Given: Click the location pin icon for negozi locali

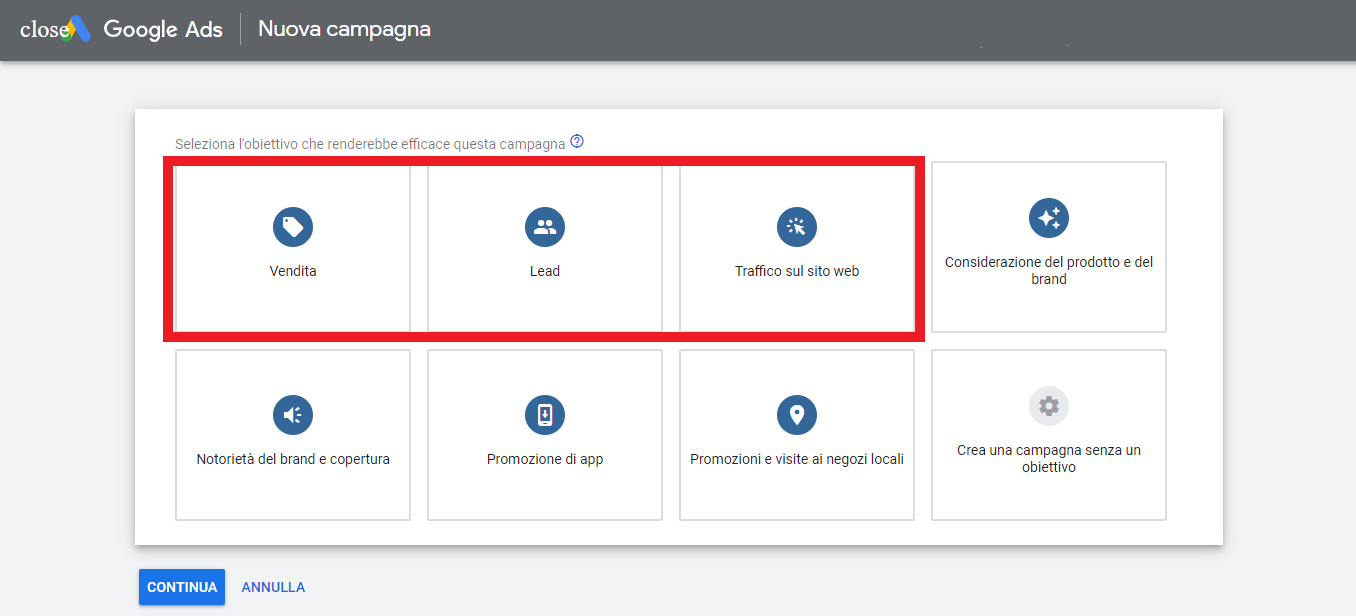Looking at the screenshot, I should click(x=797, y=415).
